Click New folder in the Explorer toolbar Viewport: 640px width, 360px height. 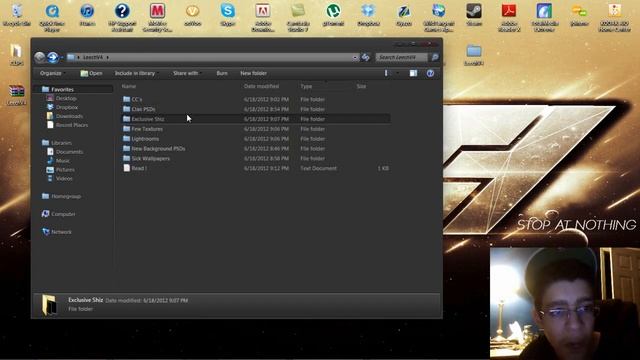[x=253, y=73]
